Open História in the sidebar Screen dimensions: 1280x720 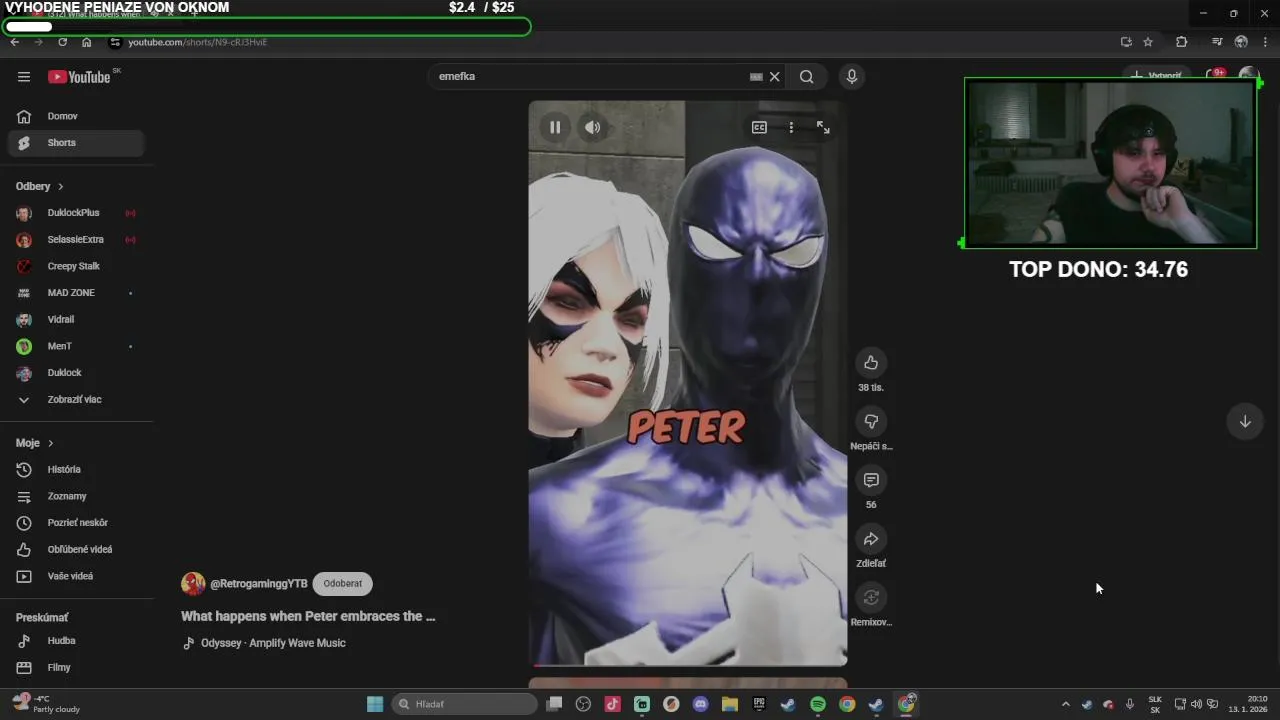[76, 469]
